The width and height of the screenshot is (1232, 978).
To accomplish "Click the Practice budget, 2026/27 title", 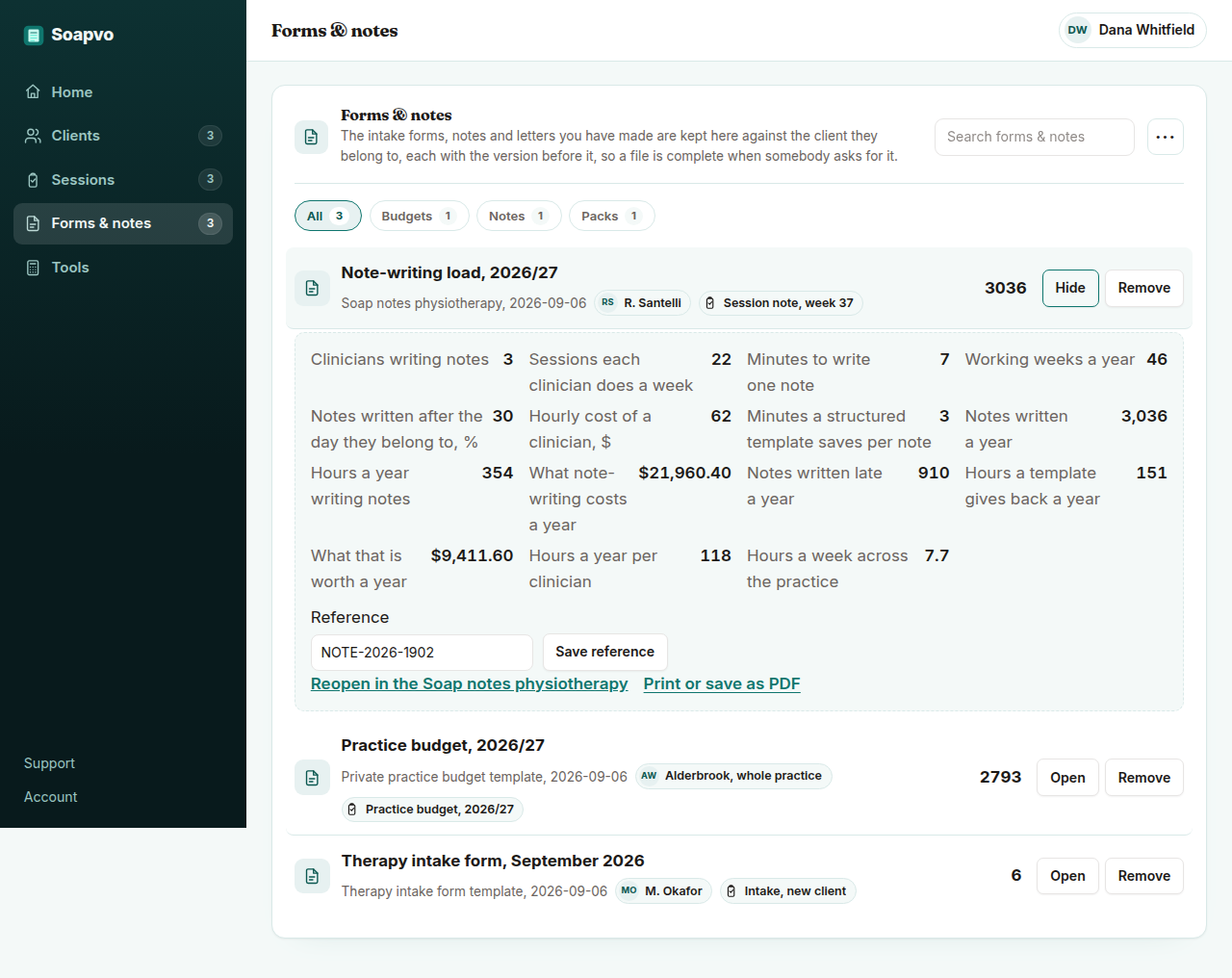I will [x=443, y=745].
